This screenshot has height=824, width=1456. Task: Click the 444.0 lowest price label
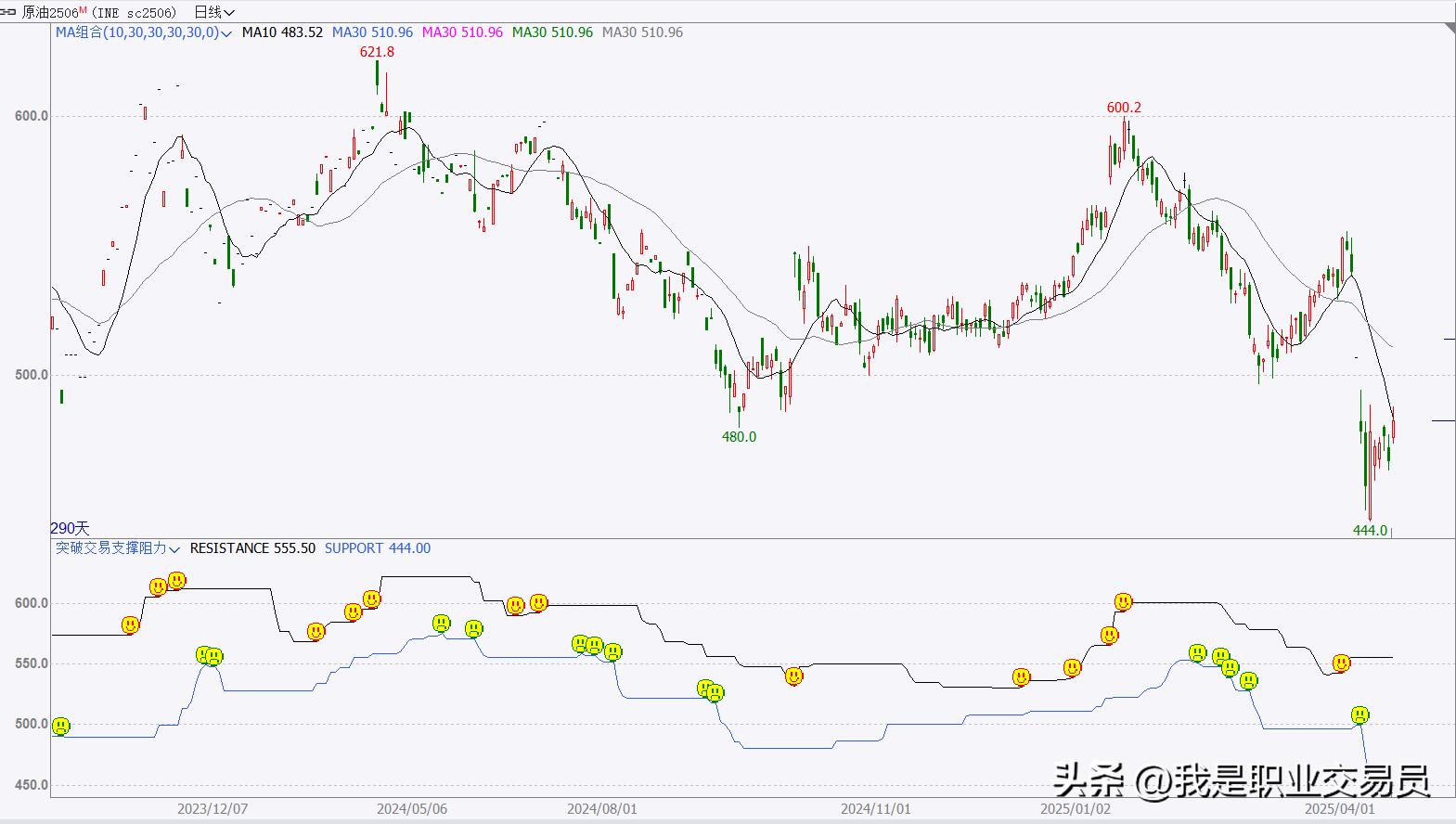[x=1371, y=531]
